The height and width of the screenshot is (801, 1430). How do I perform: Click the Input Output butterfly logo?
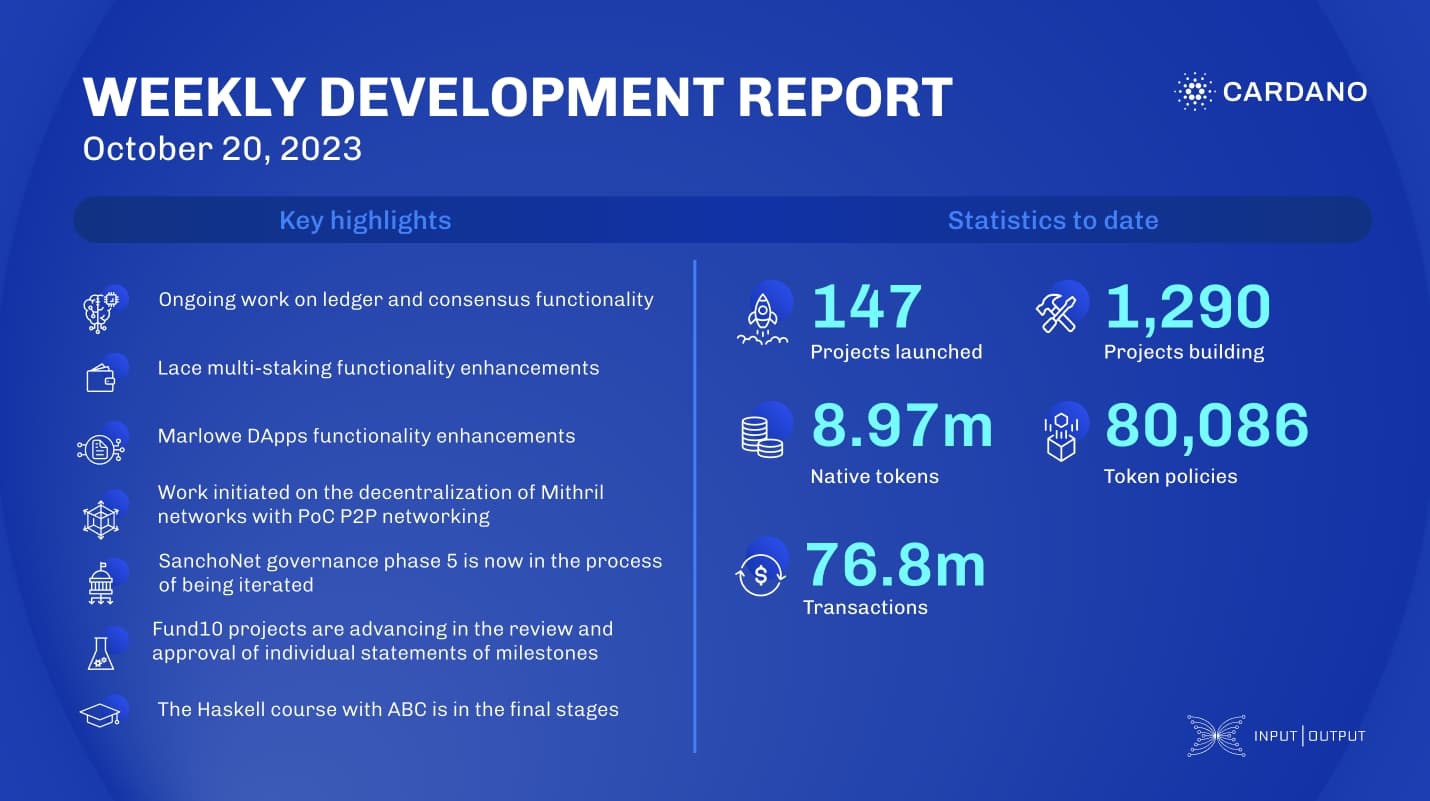(1215, 735)
